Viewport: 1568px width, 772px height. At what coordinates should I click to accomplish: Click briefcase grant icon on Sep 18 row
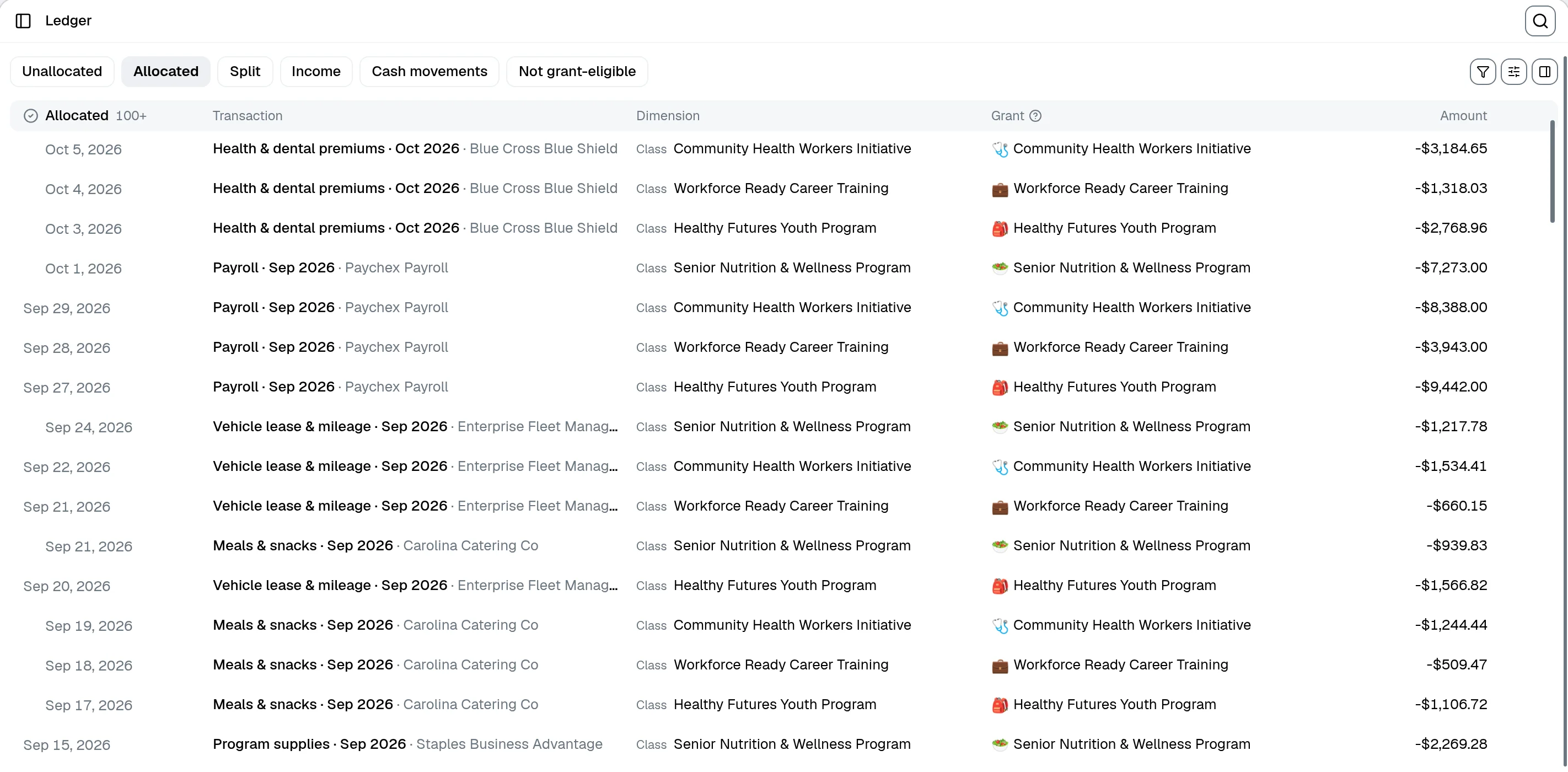coord(1000,666)
